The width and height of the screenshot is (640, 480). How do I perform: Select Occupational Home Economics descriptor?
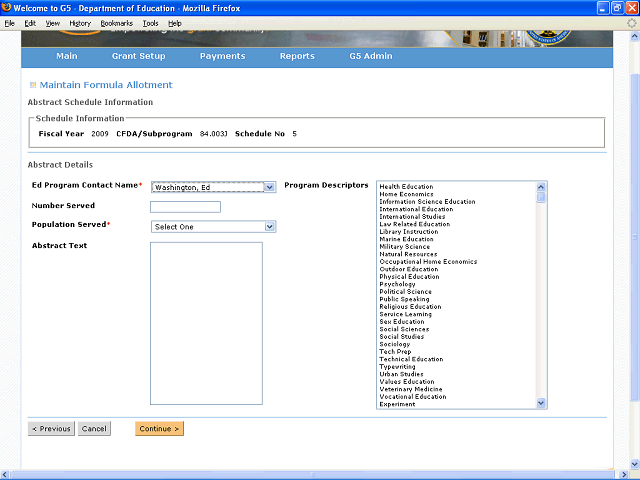pos(428,262)
